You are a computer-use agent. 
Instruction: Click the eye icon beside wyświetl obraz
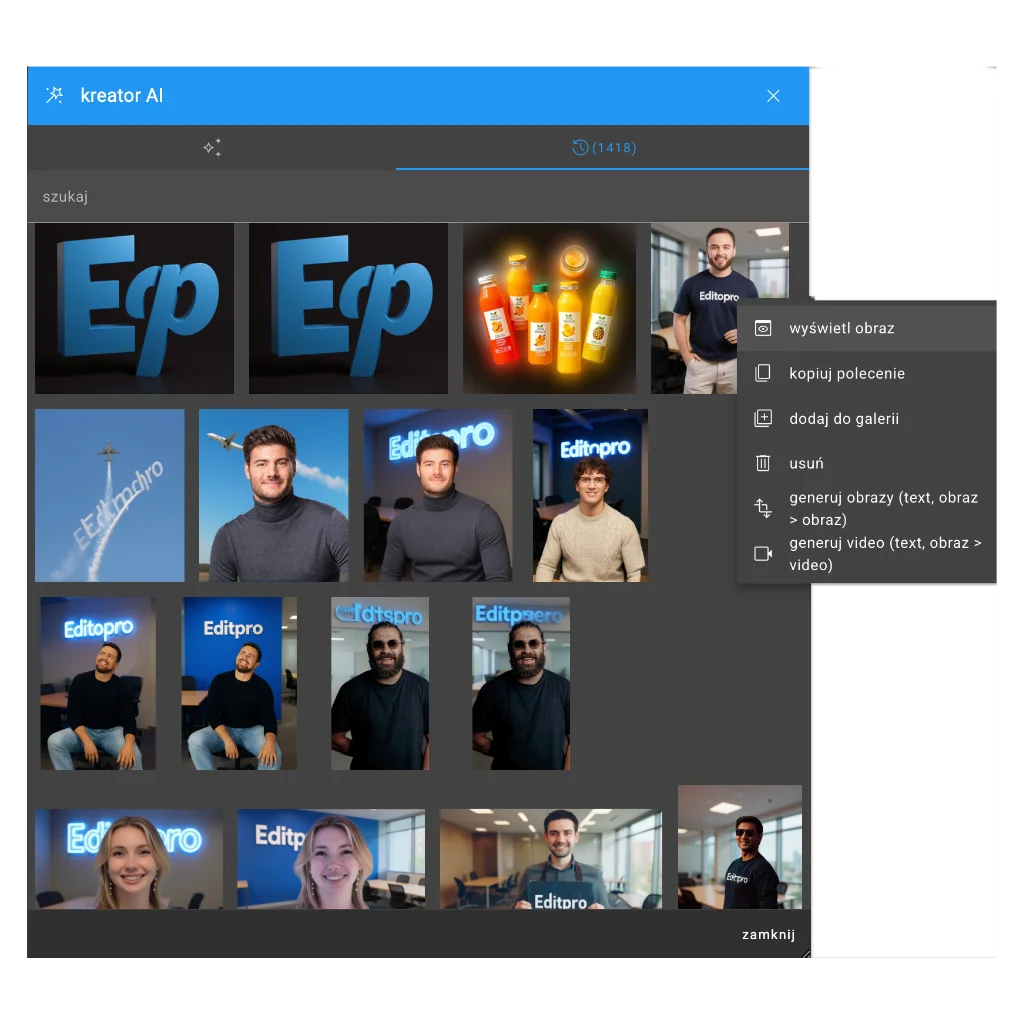tap(763, 328)
